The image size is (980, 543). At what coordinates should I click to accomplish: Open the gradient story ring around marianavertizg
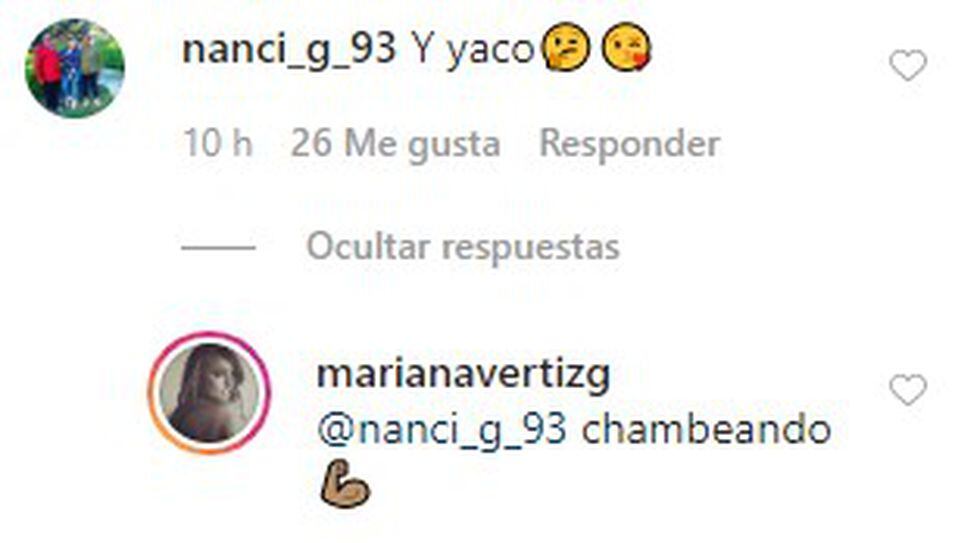click(210, 392)
